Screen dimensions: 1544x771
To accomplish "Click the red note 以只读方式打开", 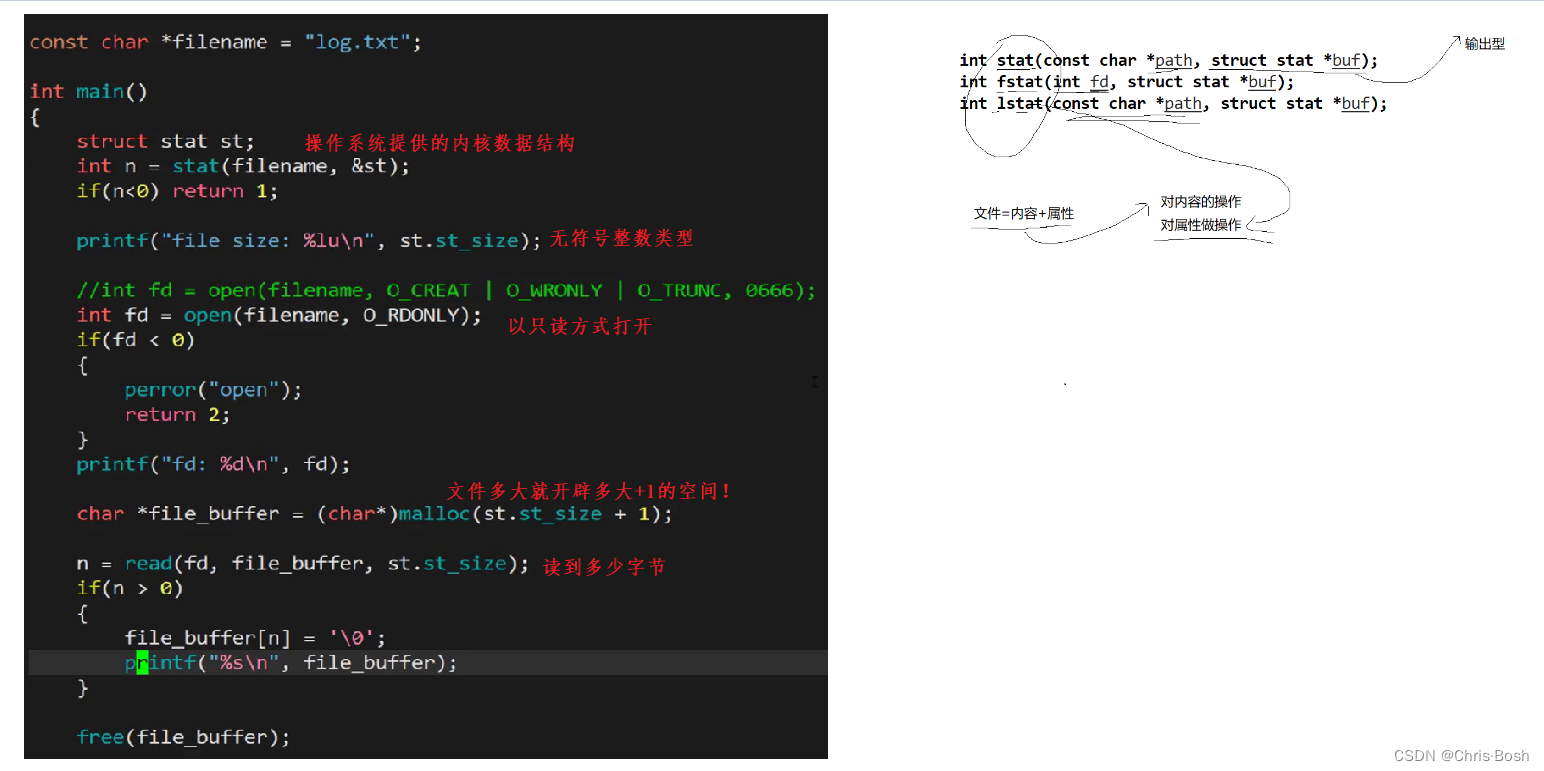I will 580,326.
